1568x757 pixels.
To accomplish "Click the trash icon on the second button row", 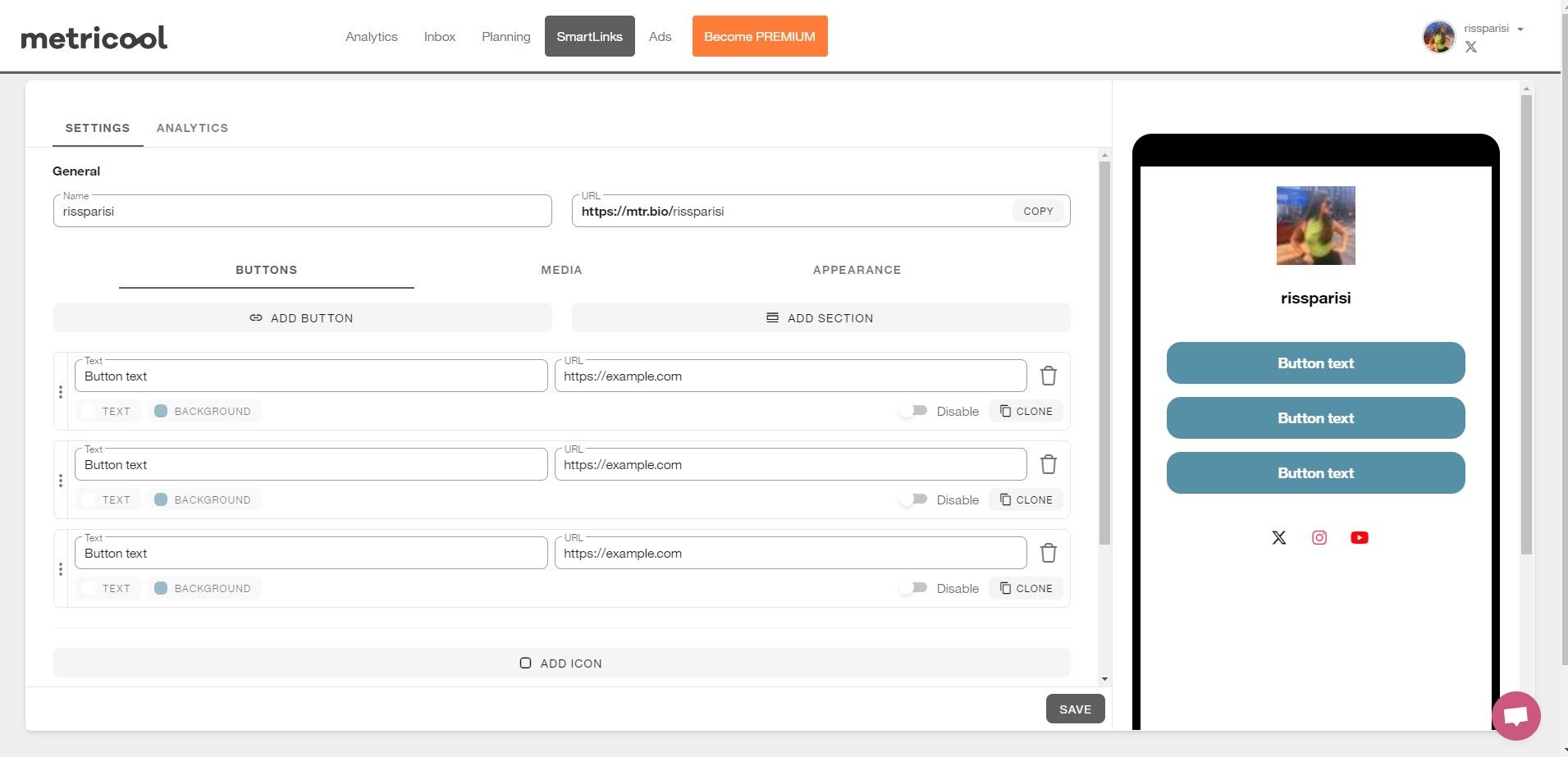I will 1048,465.
